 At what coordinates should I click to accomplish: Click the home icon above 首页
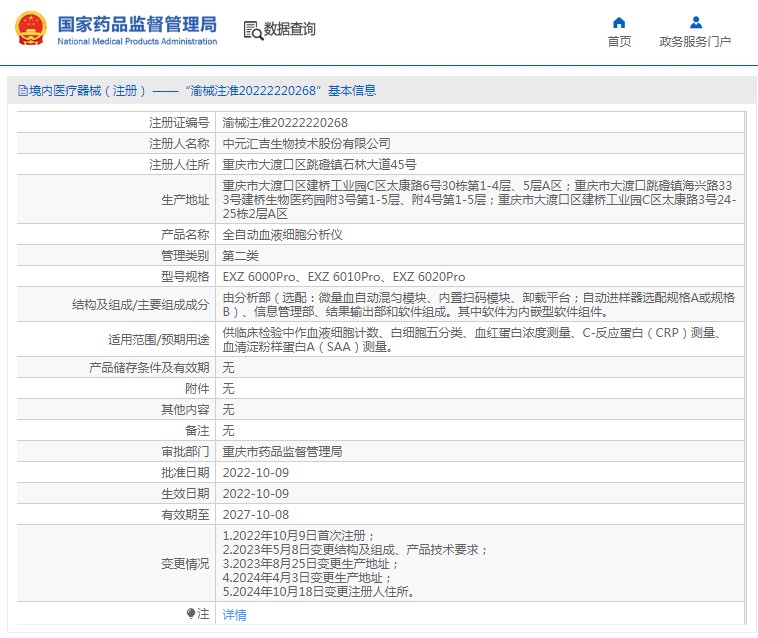(x=619, y=22)
